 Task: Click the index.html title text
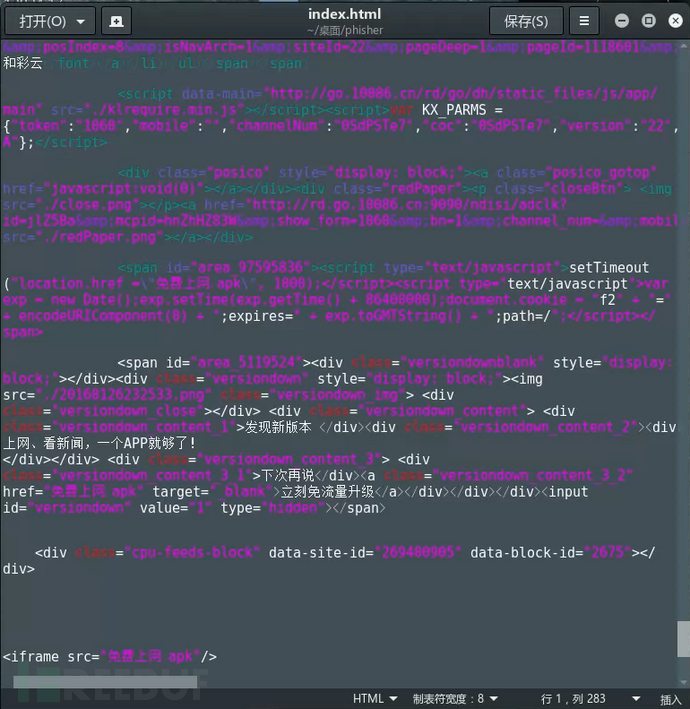click(345, 14)
